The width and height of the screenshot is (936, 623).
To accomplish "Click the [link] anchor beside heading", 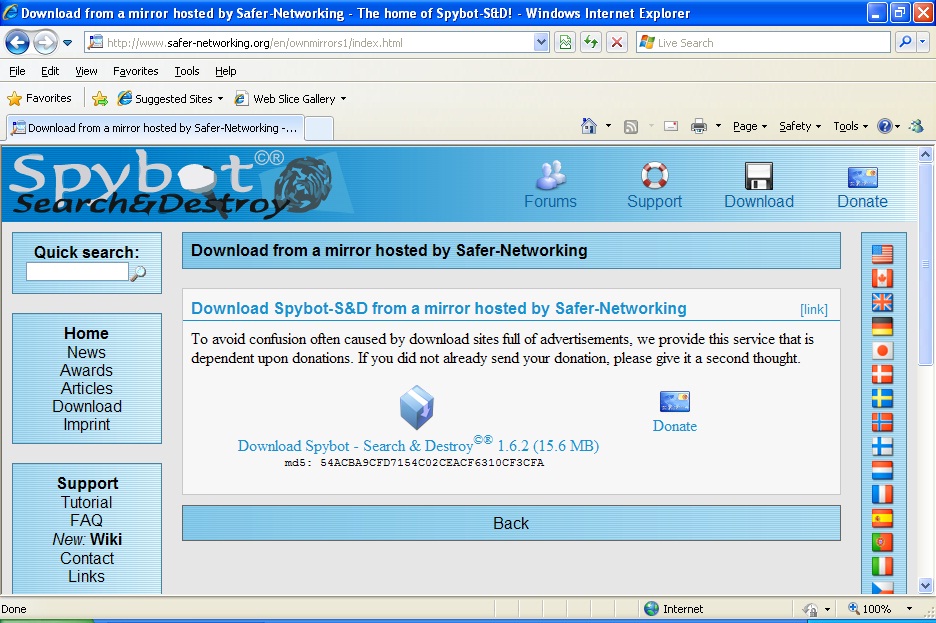I will coord(814,310).
